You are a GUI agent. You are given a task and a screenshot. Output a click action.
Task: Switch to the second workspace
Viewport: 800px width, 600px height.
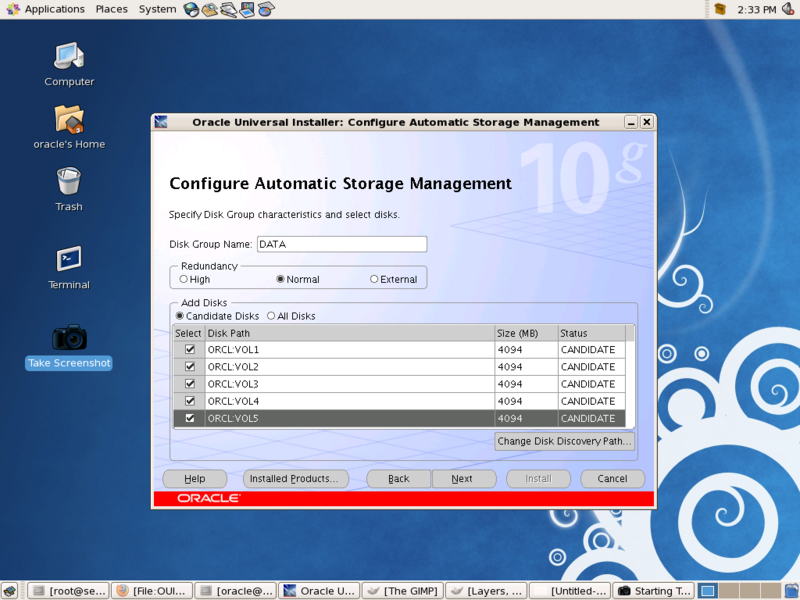tap(729, 591)
